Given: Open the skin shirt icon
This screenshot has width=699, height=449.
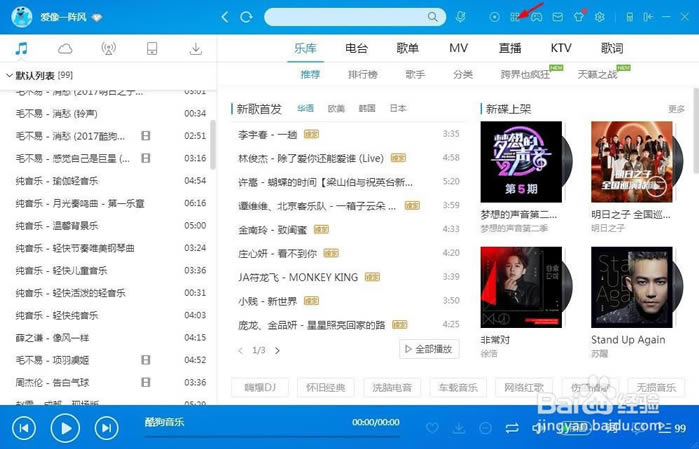Looking at the screenshot, I should (x=579, y=17).
